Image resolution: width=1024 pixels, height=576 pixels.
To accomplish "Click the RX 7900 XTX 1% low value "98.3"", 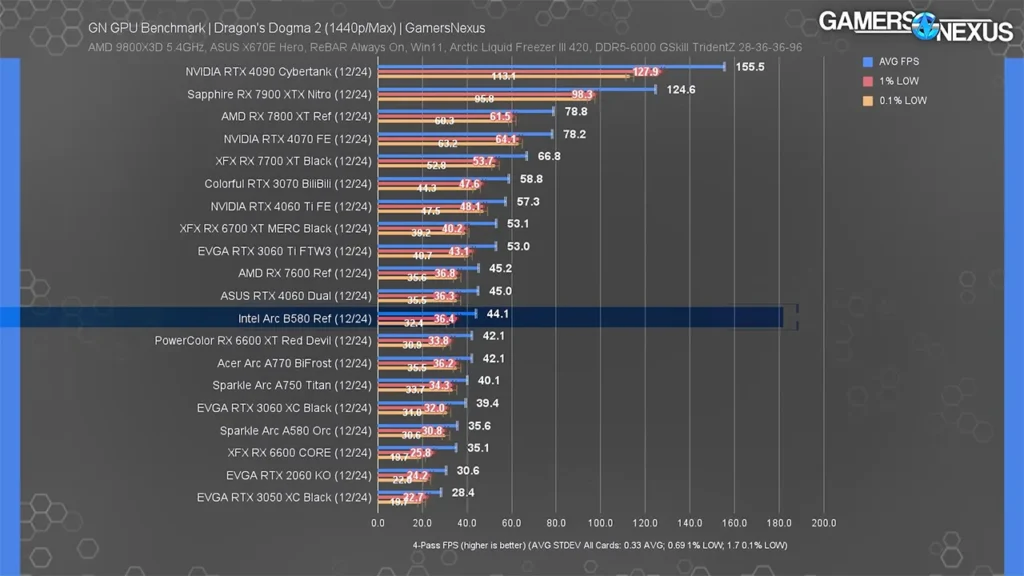I will coord(582,95).
